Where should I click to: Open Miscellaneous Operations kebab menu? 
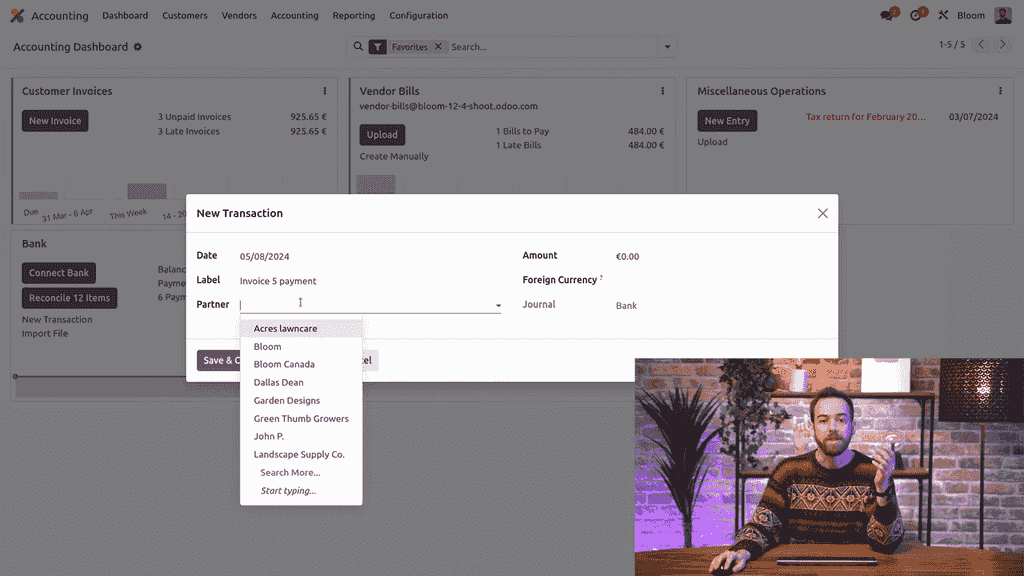pos(1000,91)
